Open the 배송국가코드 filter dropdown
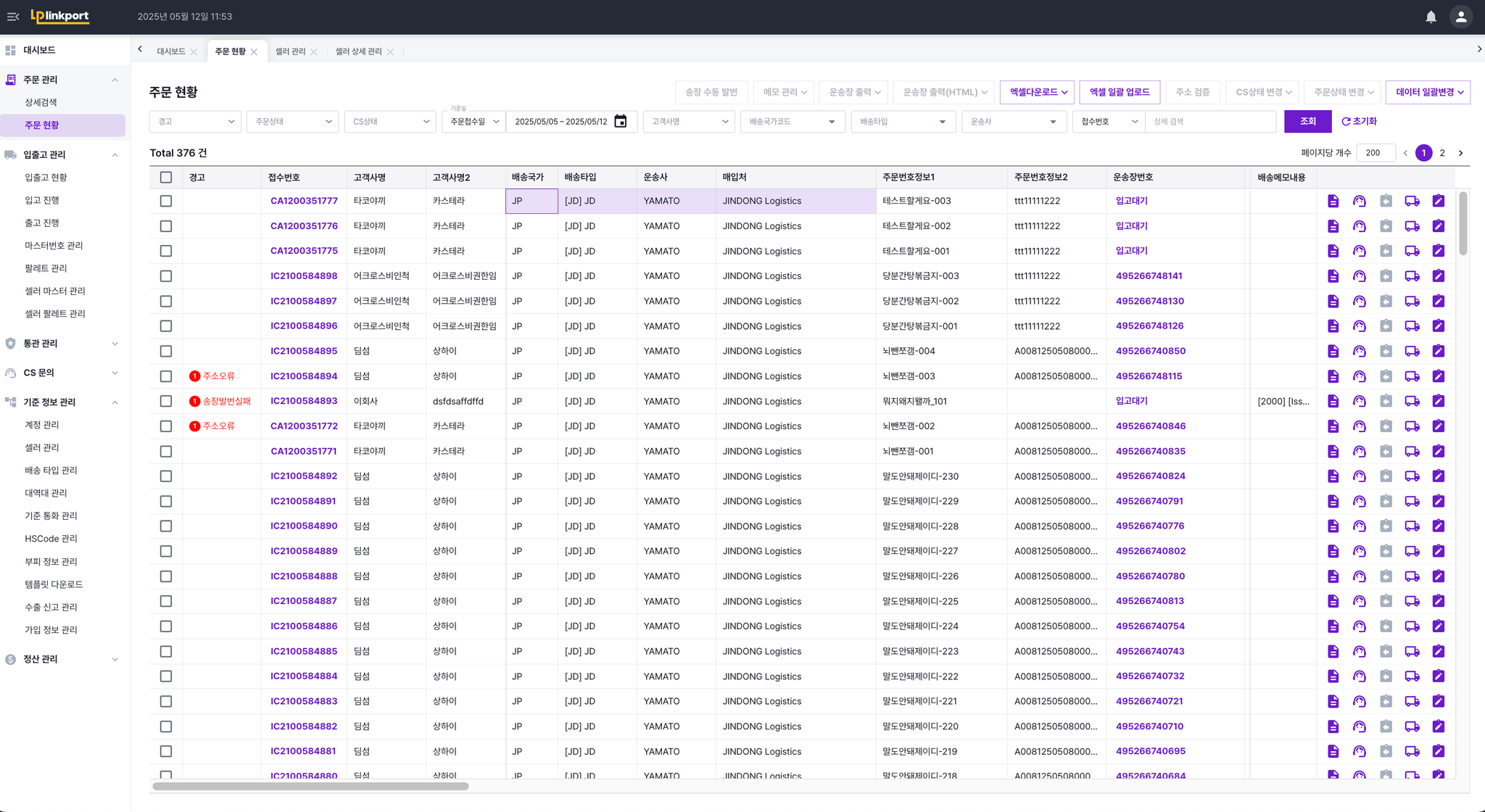This screenshot has height=812, width=1485. coord(793,121)
